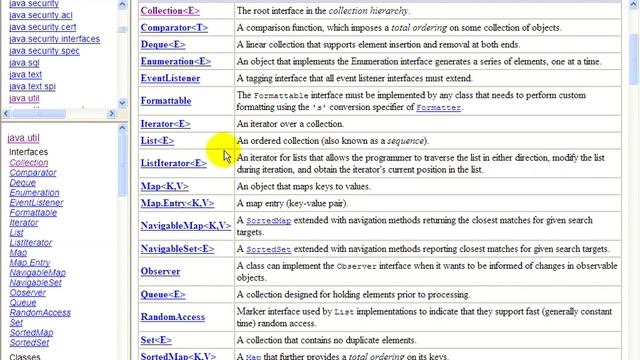Click text 'An object that maps keys to values.'
The height and width of the screenshot is (360, 640).
click(304, 187)
